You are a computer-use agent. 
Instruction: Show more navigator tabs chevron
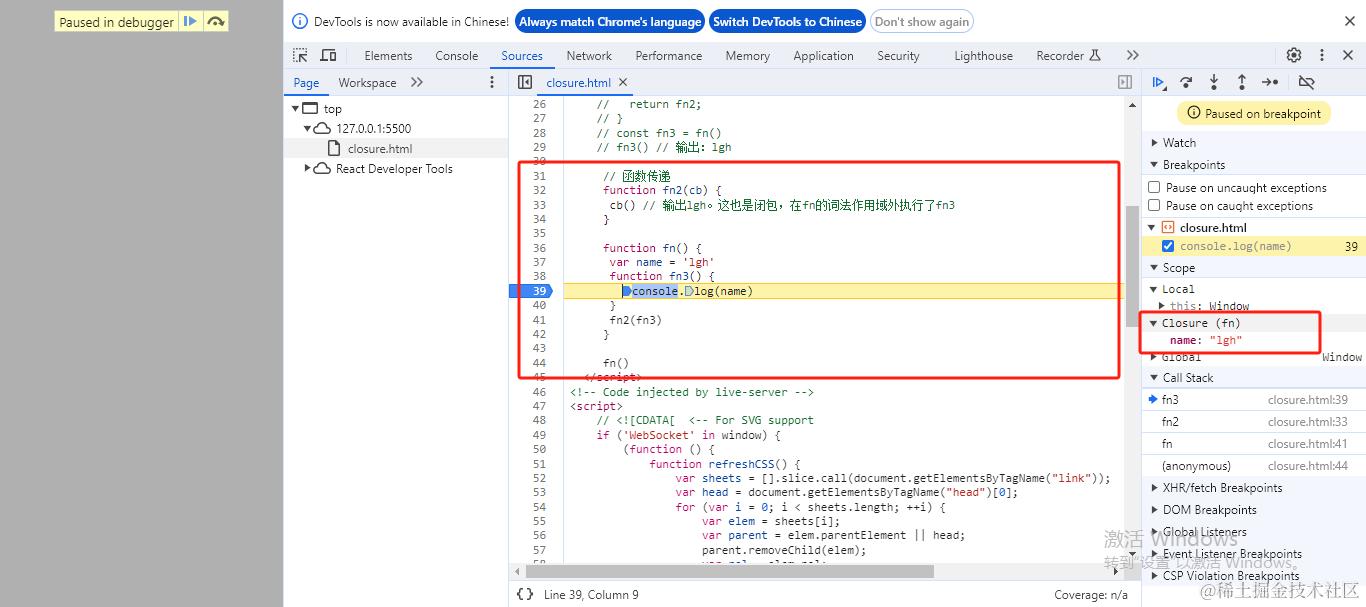pyautogui.click(x=417, y=82)
